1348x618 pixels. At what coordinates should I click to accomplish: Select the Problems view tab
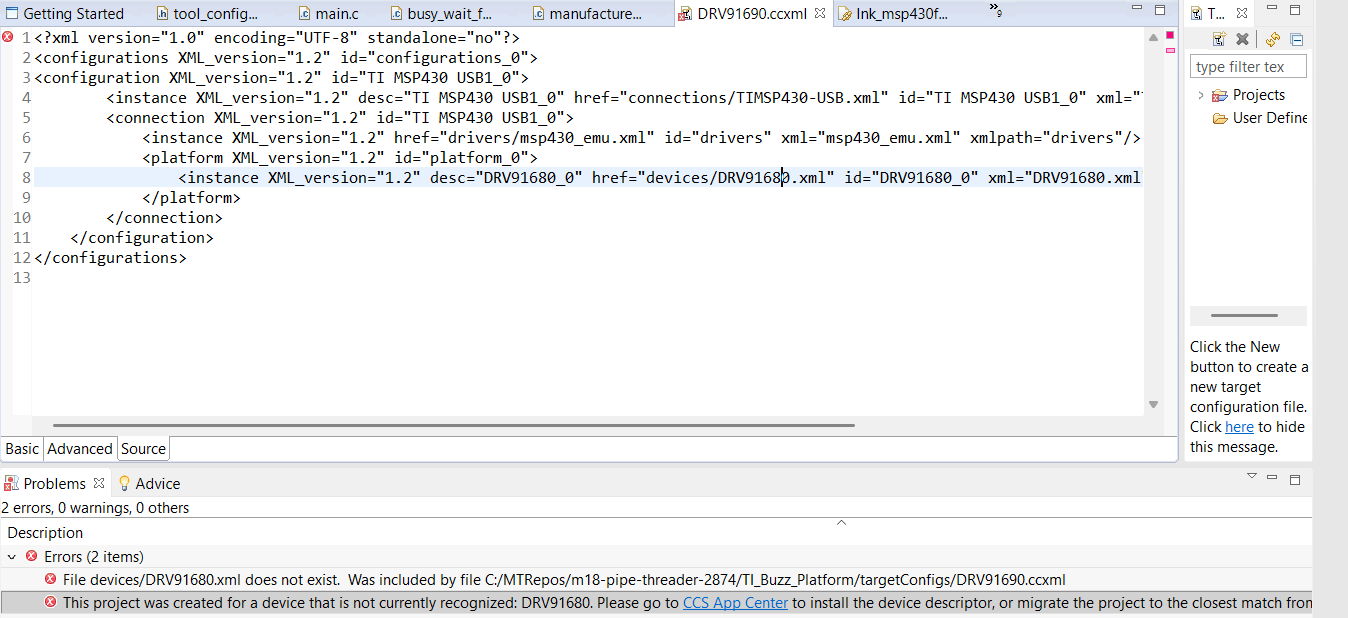click(54, 484)
